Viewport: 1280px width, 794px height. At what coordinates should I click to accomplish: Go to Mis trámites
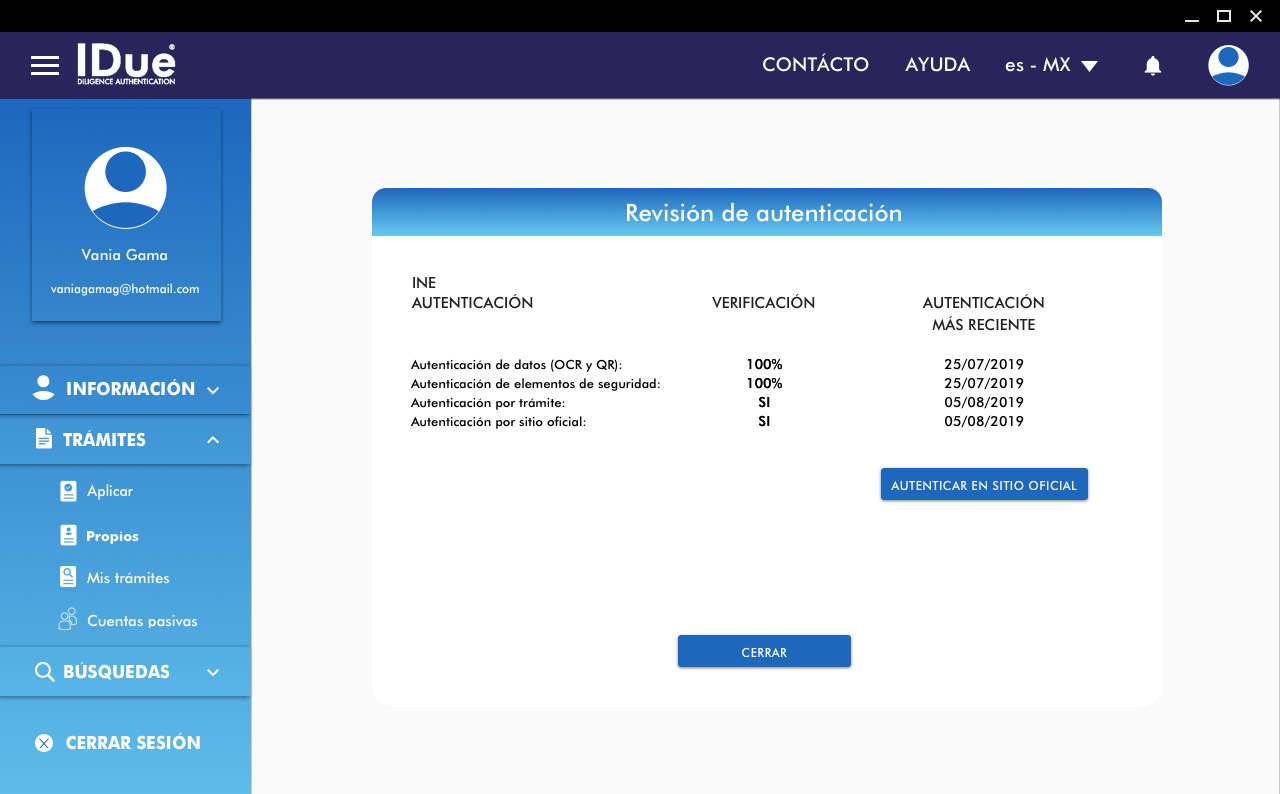click(128, 578)
